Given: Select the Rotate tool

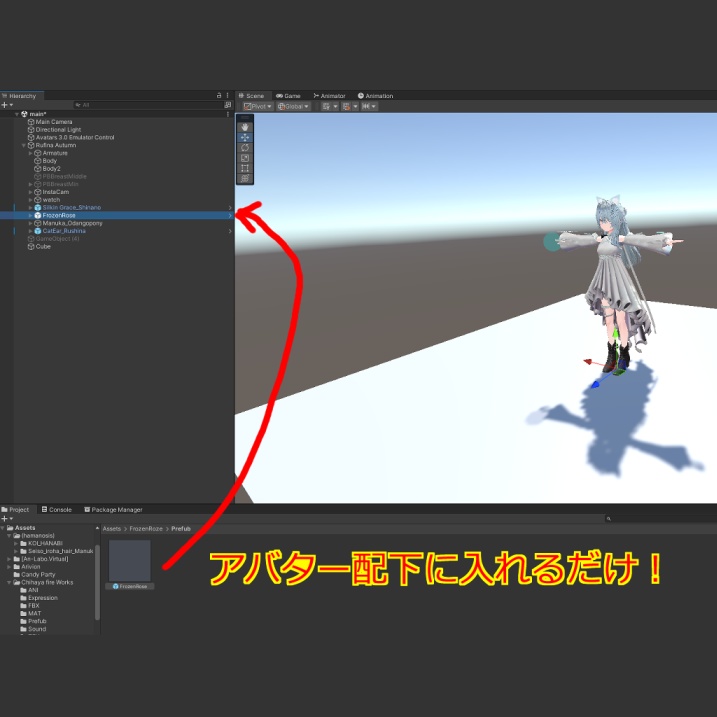Looking at the screenshot, I should [x=245, y=148].
